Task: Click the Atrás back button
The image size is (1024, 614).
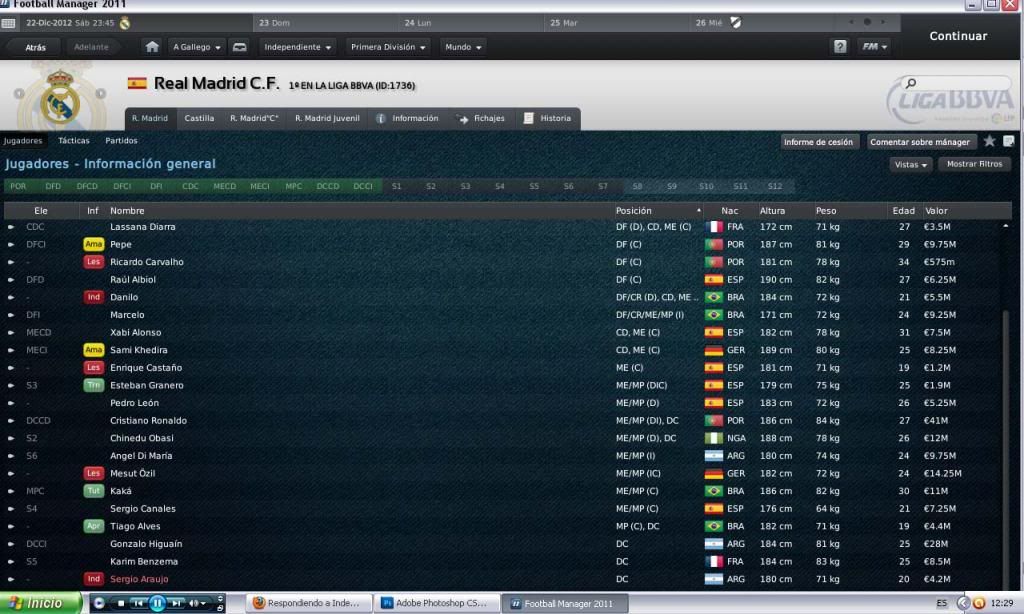Action: tap(35, 47)
